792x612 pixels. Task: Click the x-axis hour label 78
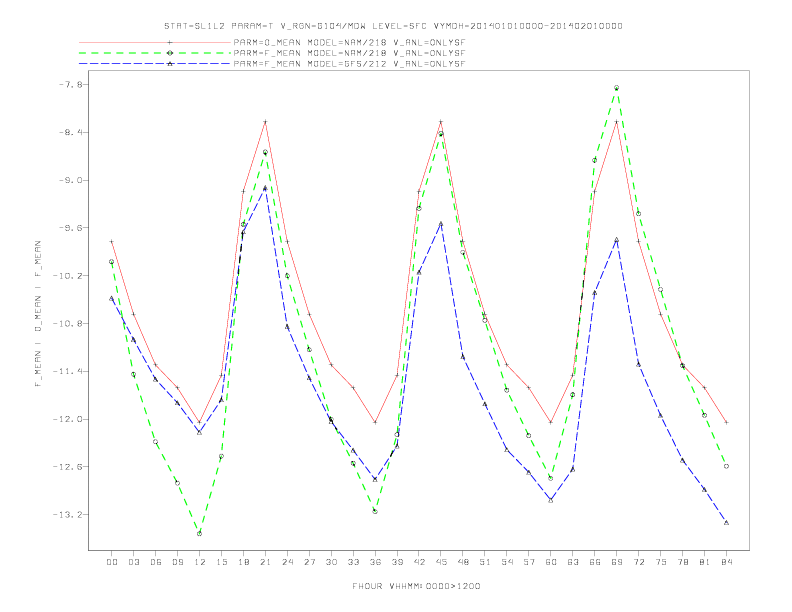[682, 562]
